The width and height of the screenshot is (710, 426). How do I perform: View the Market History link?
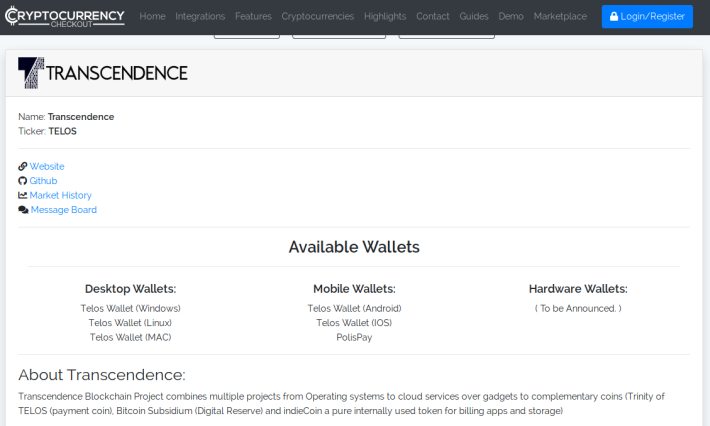pyautogui.click(x=61, y=195)
